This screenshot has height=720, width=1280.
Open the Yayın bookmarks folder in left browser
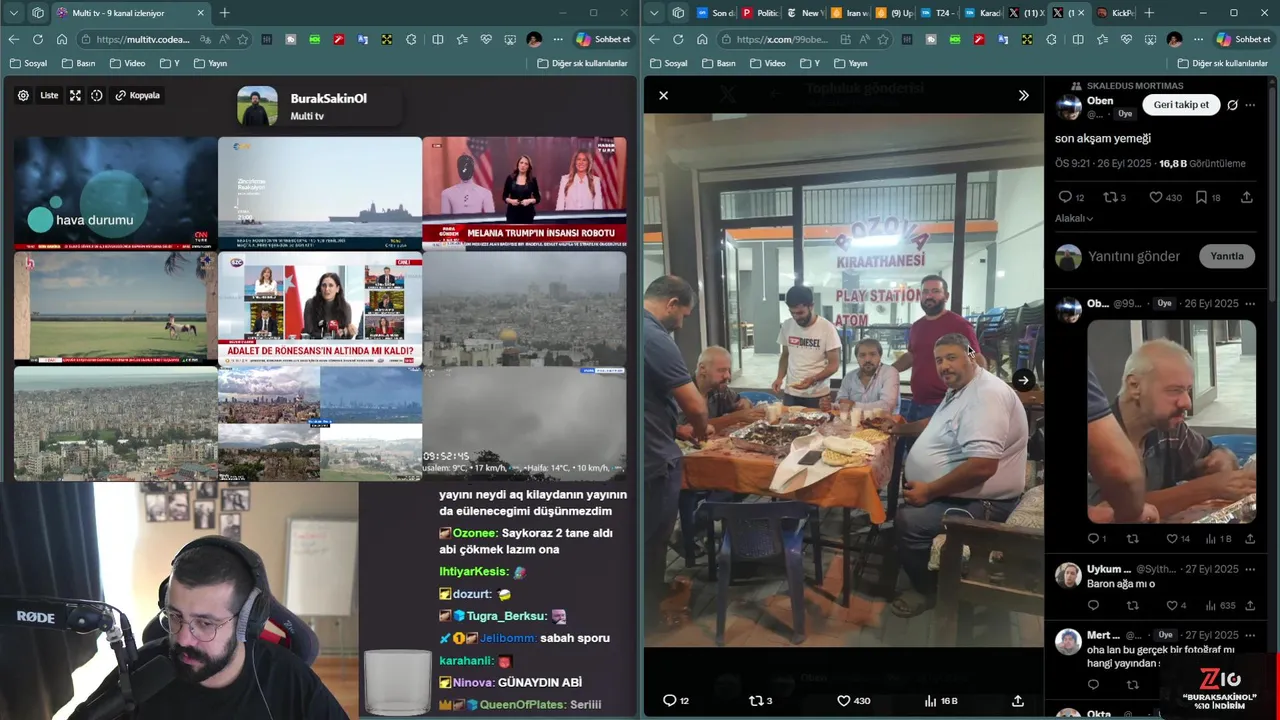tap(210, 63)
